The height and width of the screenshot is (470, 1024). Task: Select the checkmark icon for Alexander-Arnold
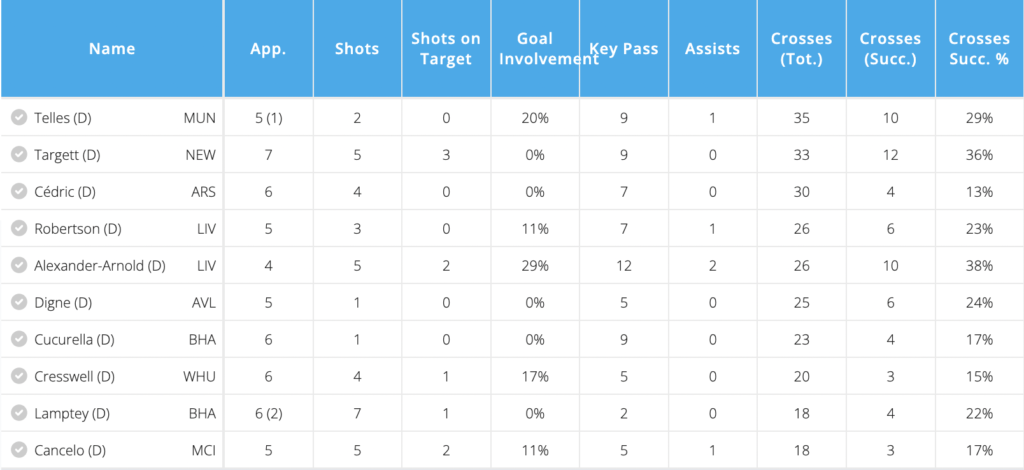tap(18, 266)
